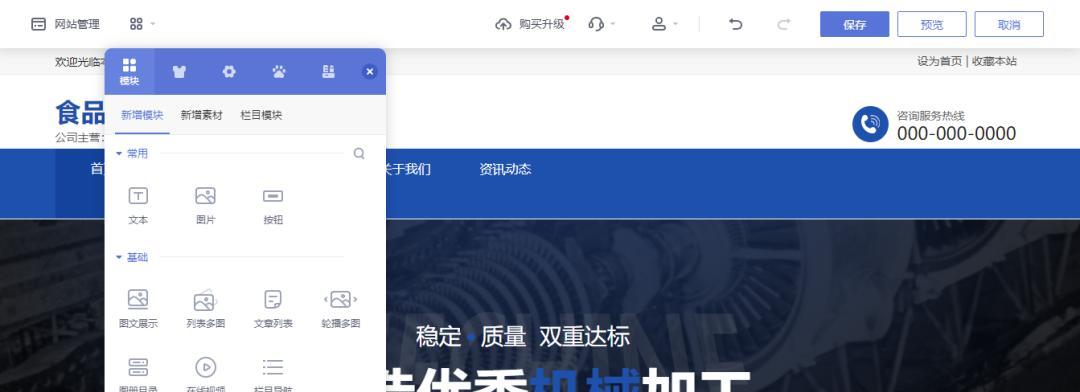Add the 按钮 button module

click(273, 205)
